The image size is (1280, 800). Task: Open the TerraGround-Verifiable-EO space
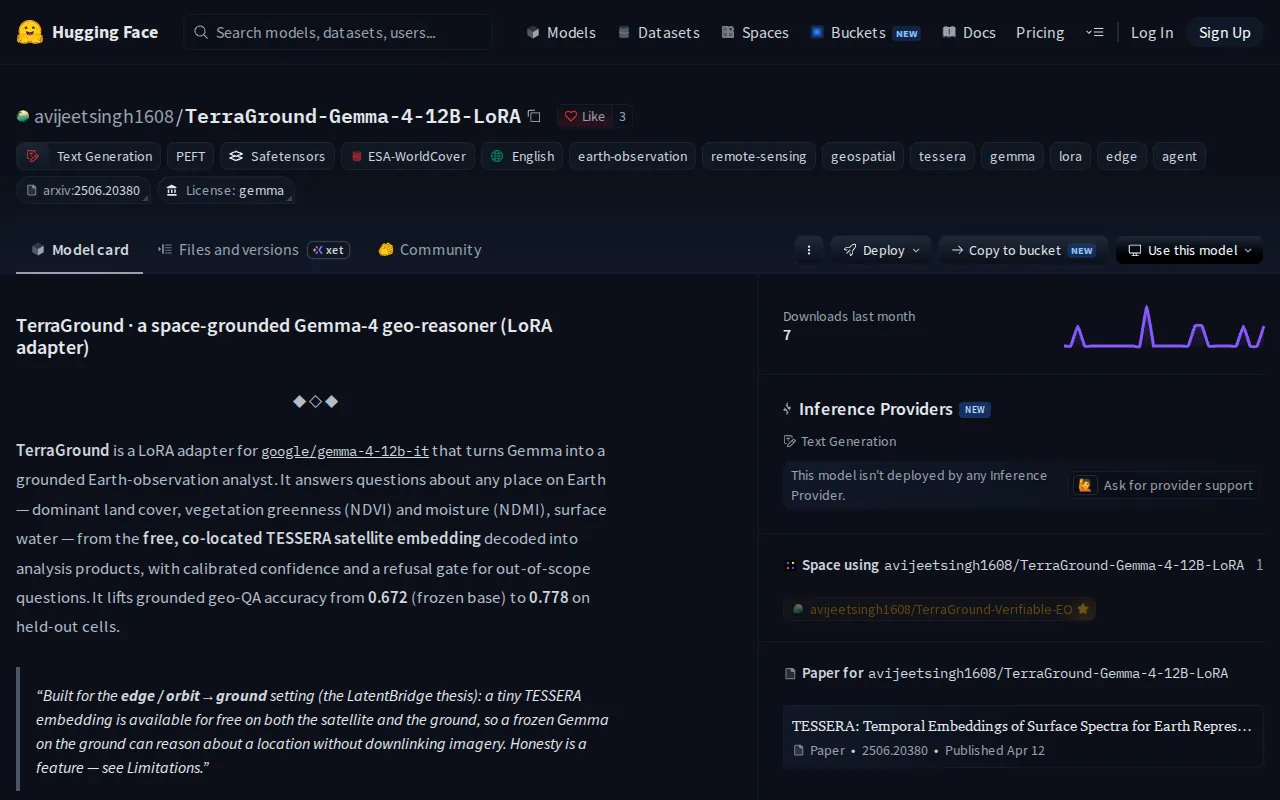pyautogui.click(x=939, y=608)
